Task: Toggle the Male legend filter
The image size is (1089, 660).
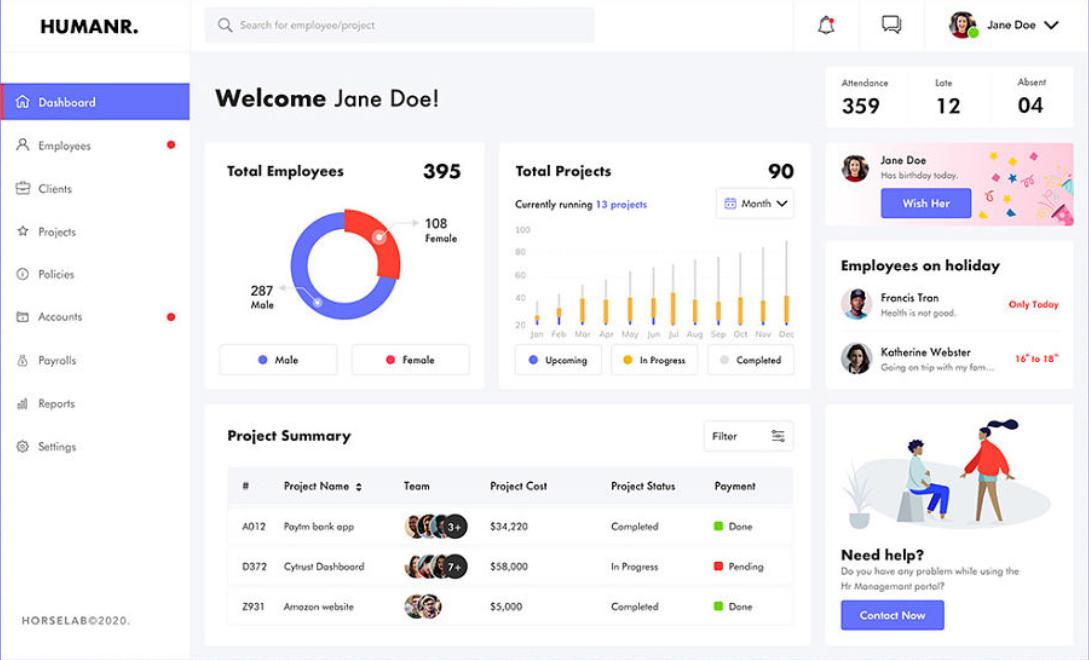Action: pyautogui.click(x=278, y=360)
